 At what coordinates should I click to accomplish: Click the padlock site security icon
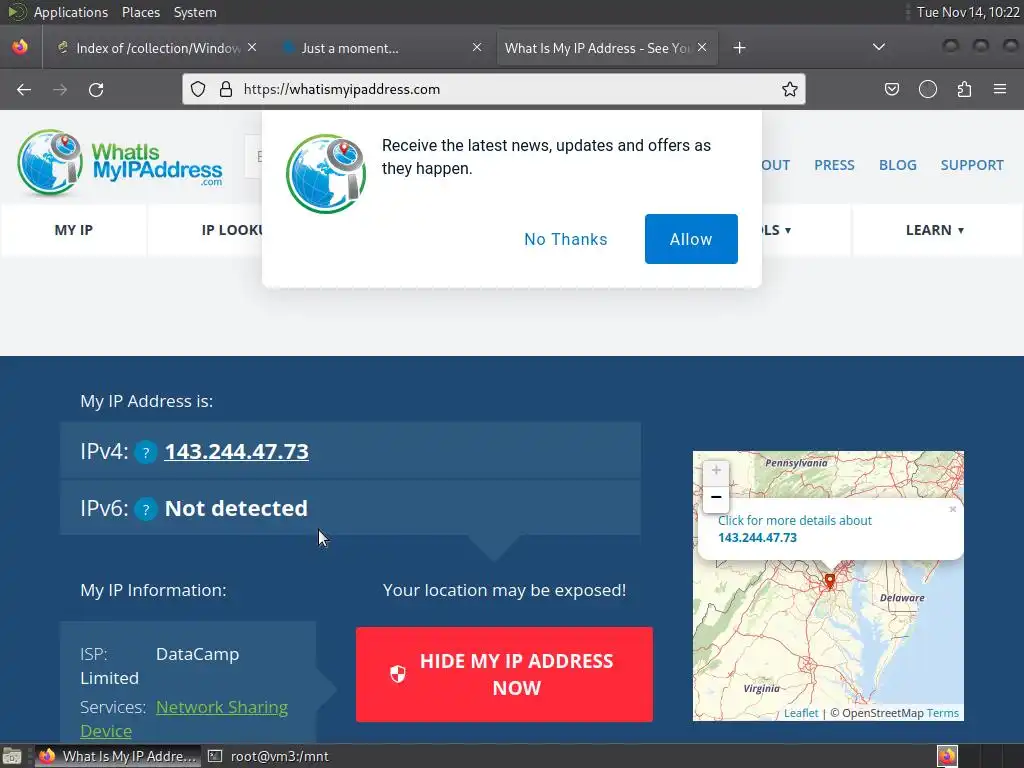[x=226, y=89]
